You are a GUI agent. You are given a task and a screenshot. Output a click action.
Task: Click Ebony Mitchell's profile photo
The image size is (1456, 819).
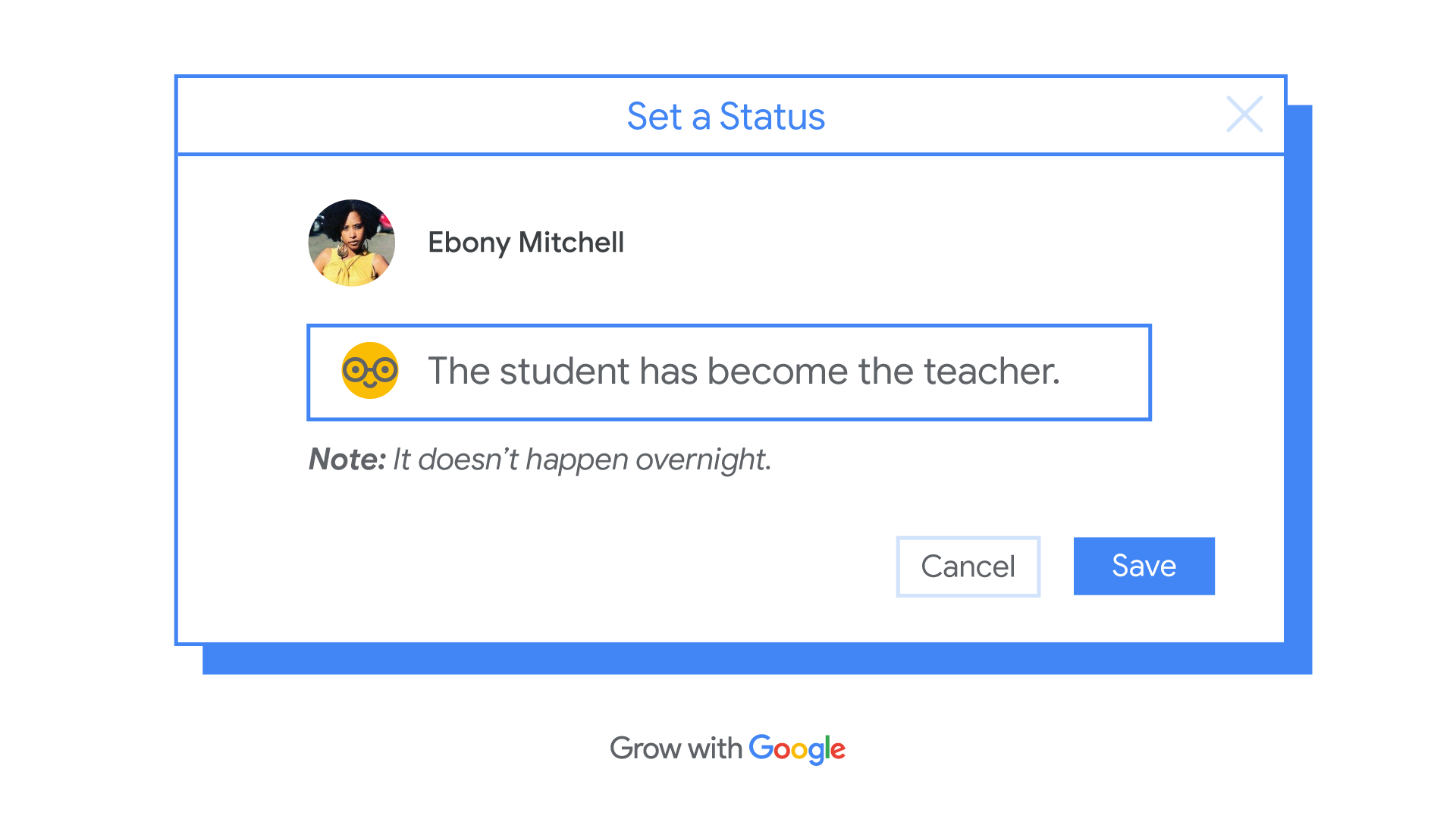[351, 243]
